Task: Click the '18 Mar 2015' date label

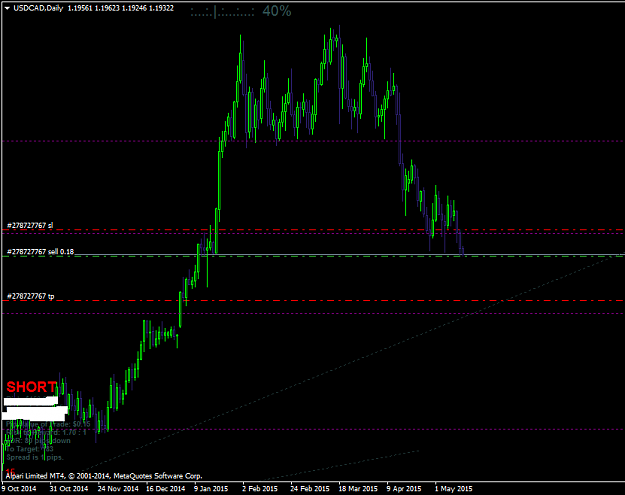Action: pyautogui.click(x=358, y=489)
